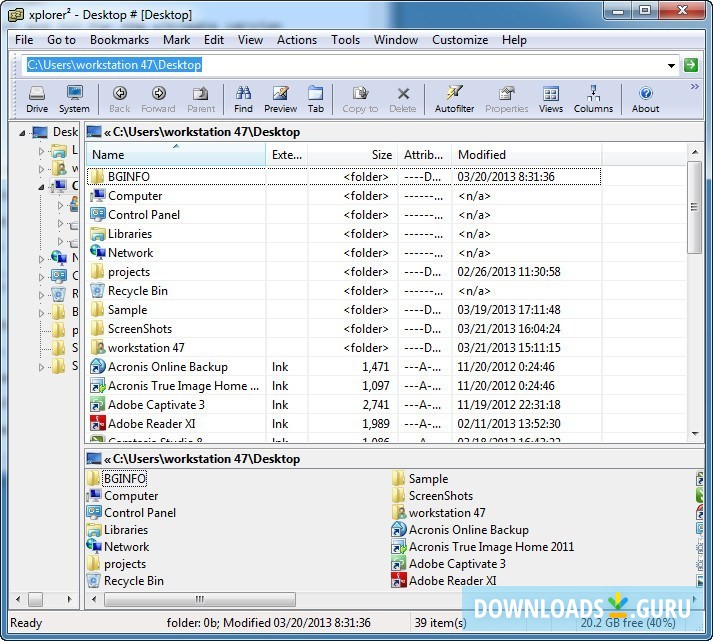
Task: Select Control Panel row in top pane
Action: tap(343, 215)
